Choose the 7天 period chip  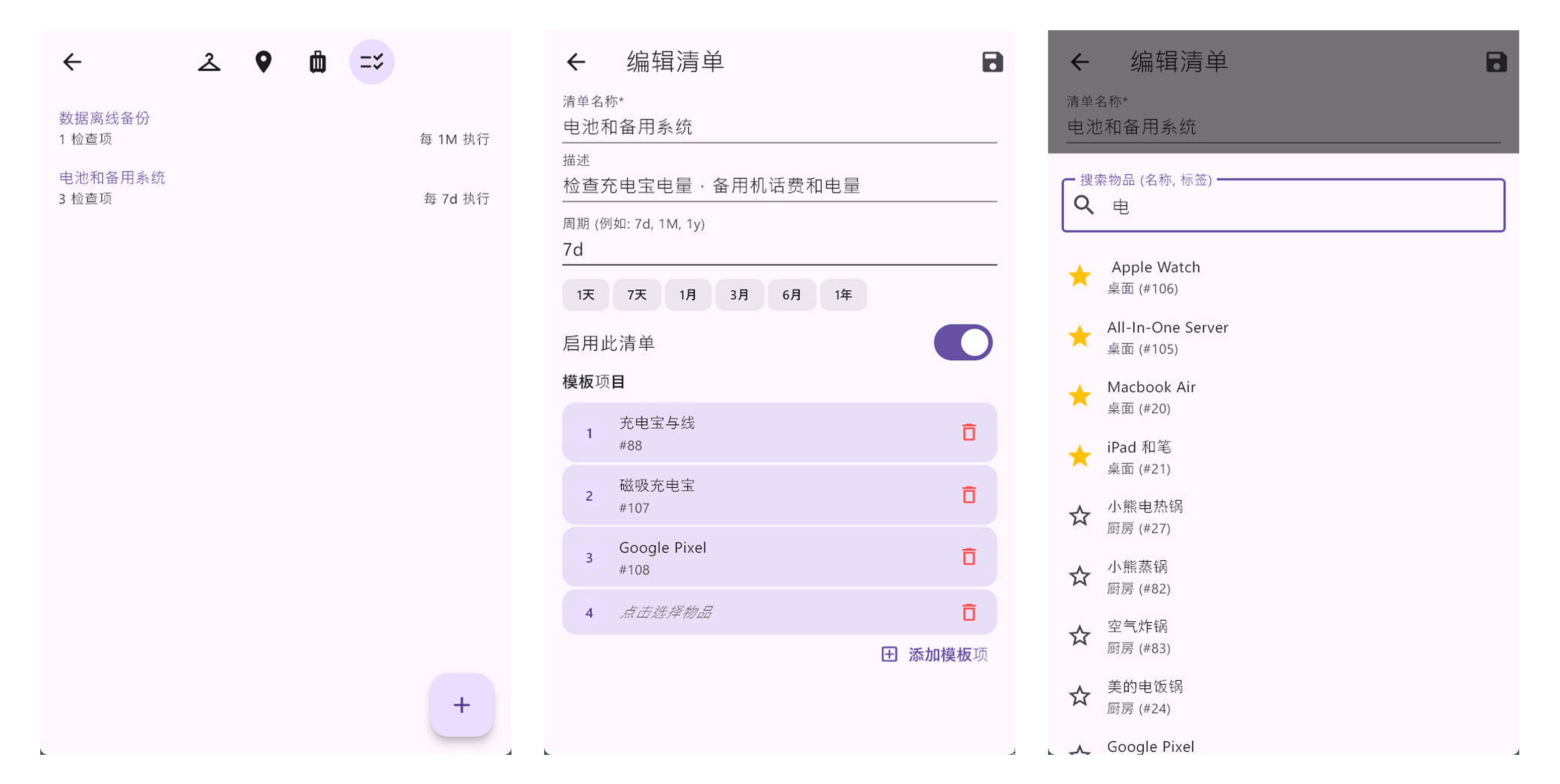tap(636, 295)
